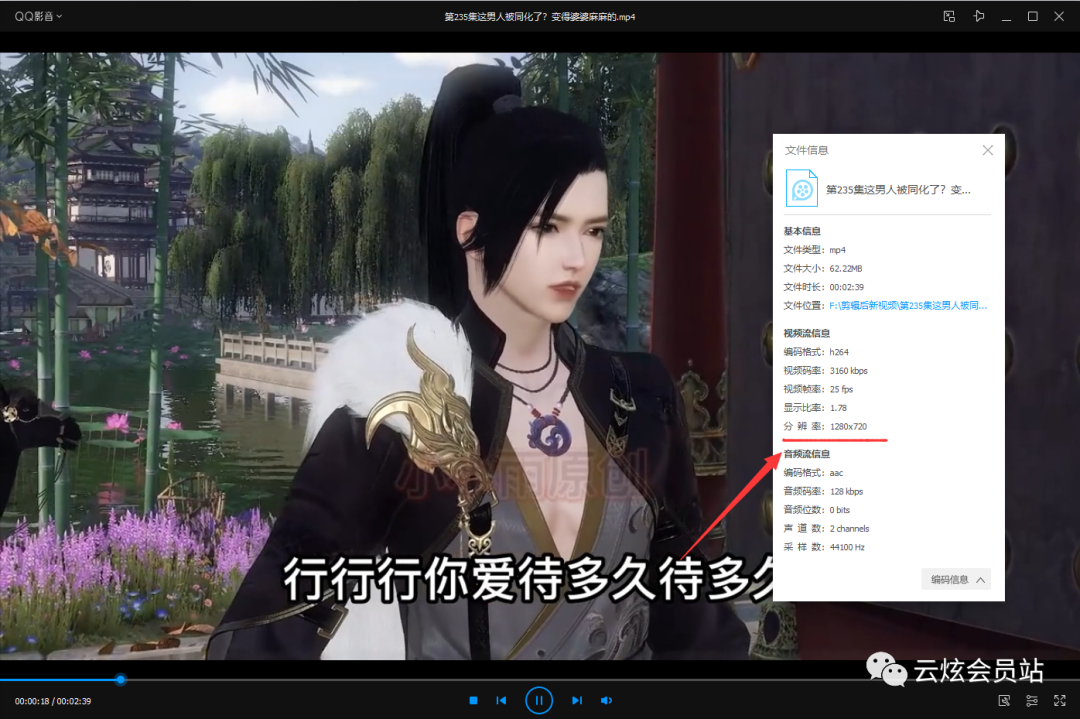Select the 编码格式: aac row
1080x719 pixels.
coord(813,473)
